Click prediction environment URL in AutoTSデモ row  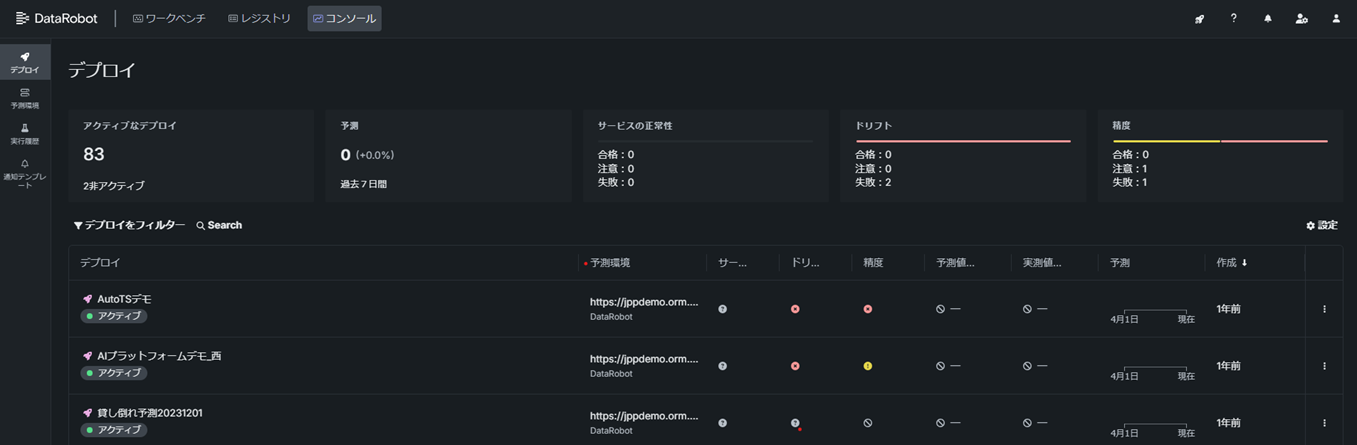644,301
